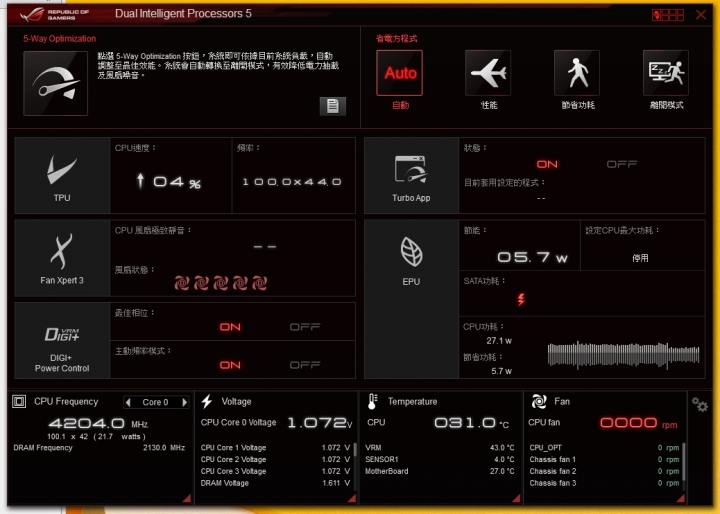This screenshot has width=720, height=514.
Task: Click the 05.7 w energy saving value
Action: 533,257
